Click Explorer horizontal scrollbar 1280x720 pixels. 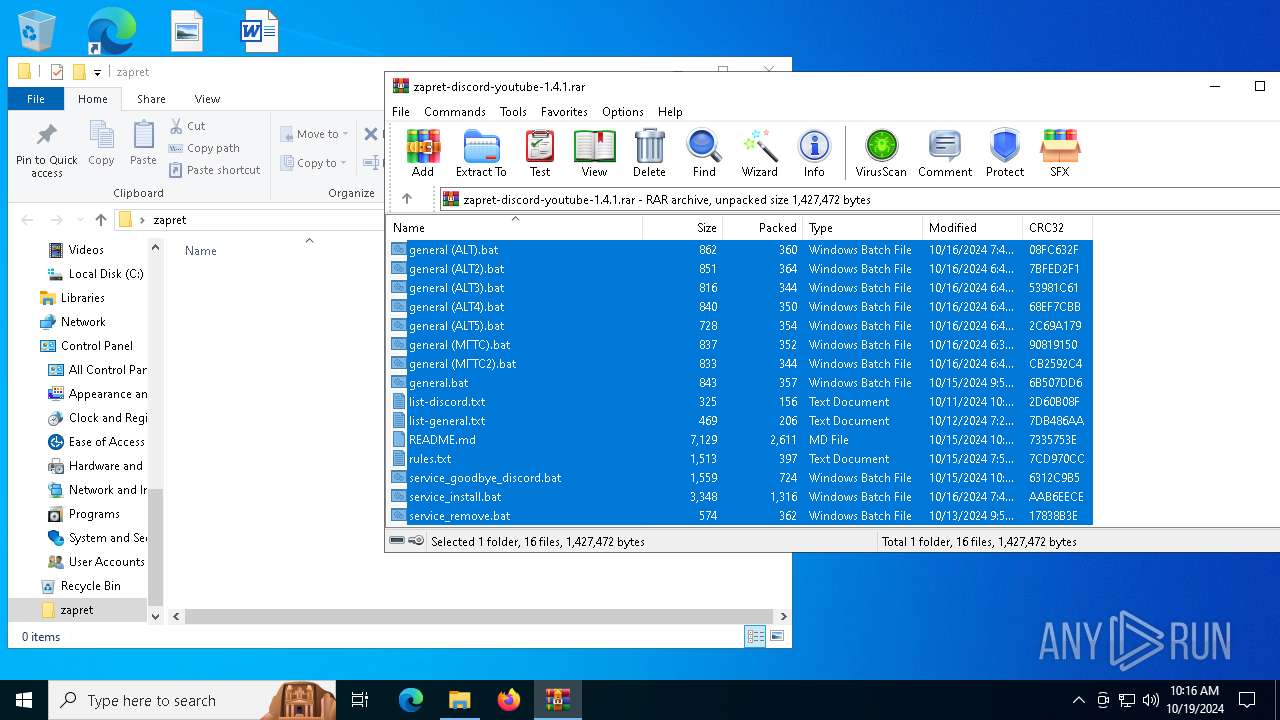pyautogui.click(x=477, y=617)
